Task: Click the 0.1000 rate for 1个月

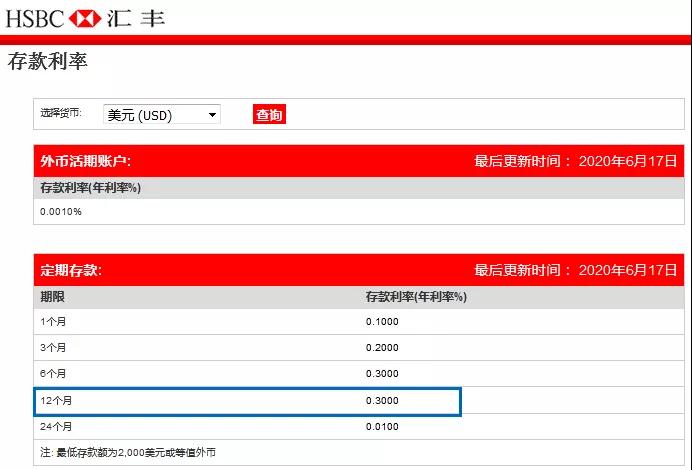Action: [382, 321]
